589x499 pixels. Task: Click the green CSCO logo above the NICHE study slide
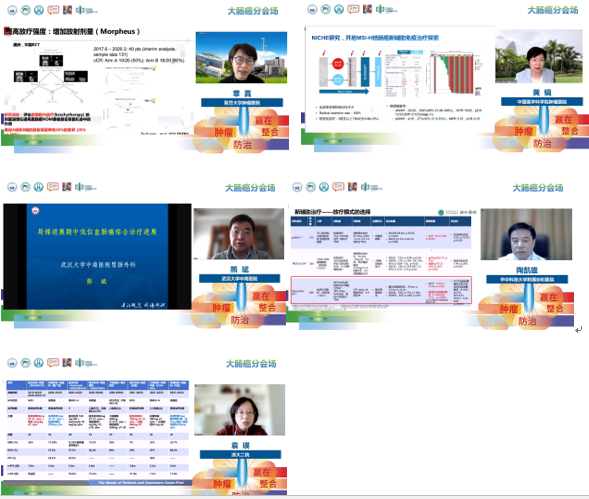387,9
